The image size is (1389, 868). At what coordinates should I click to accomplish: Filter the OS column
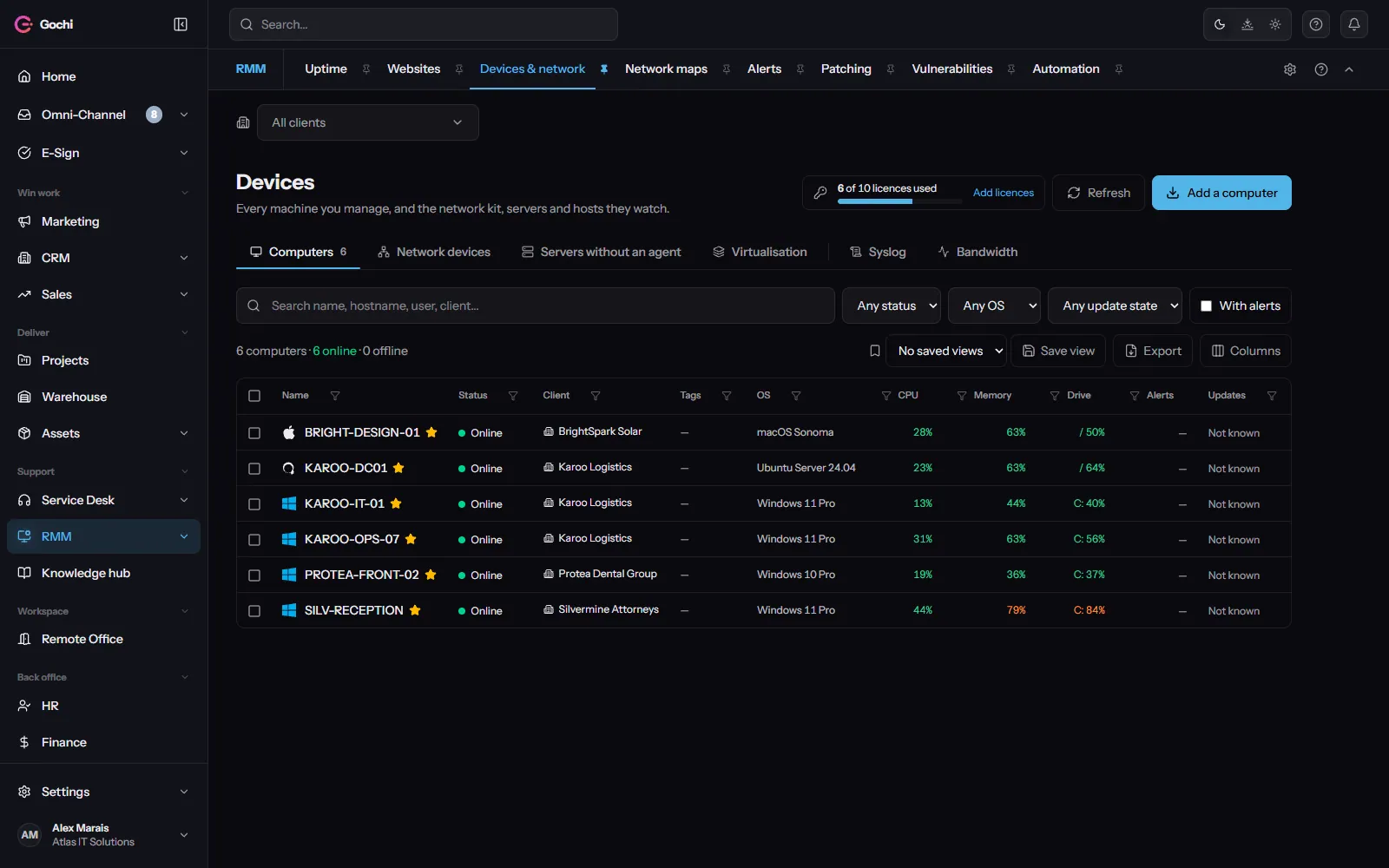click(796, 396)
